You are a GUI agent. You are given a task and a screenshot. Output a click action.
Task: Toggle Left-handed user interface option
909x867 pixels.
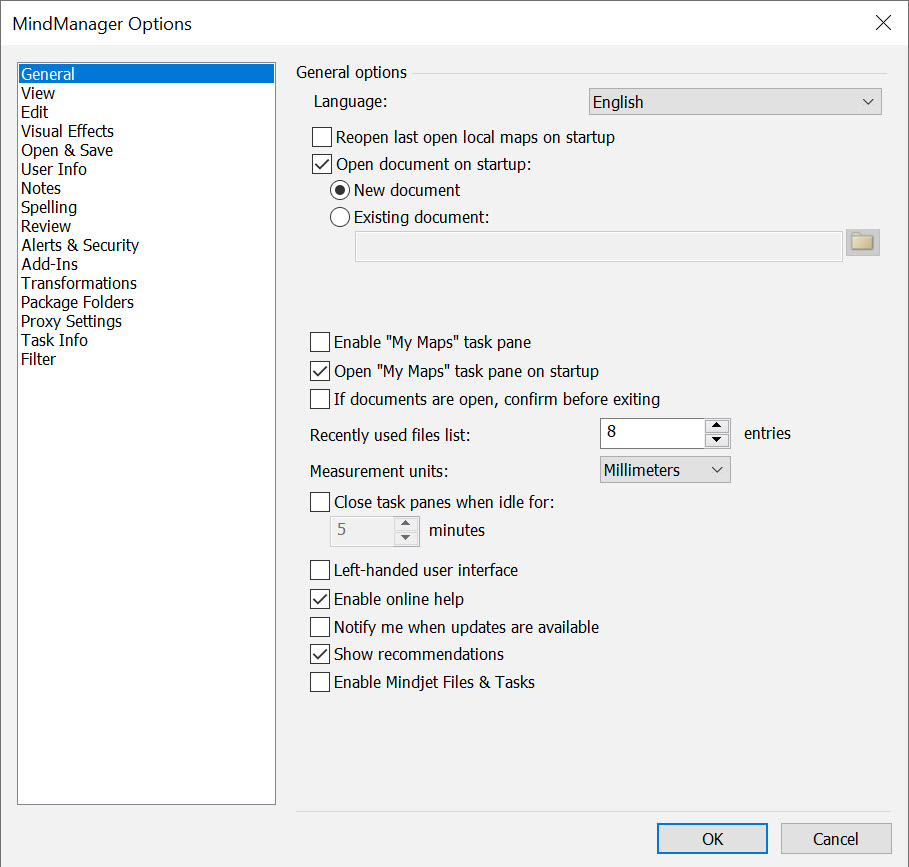pyautogui.click(x=320, y=571)
